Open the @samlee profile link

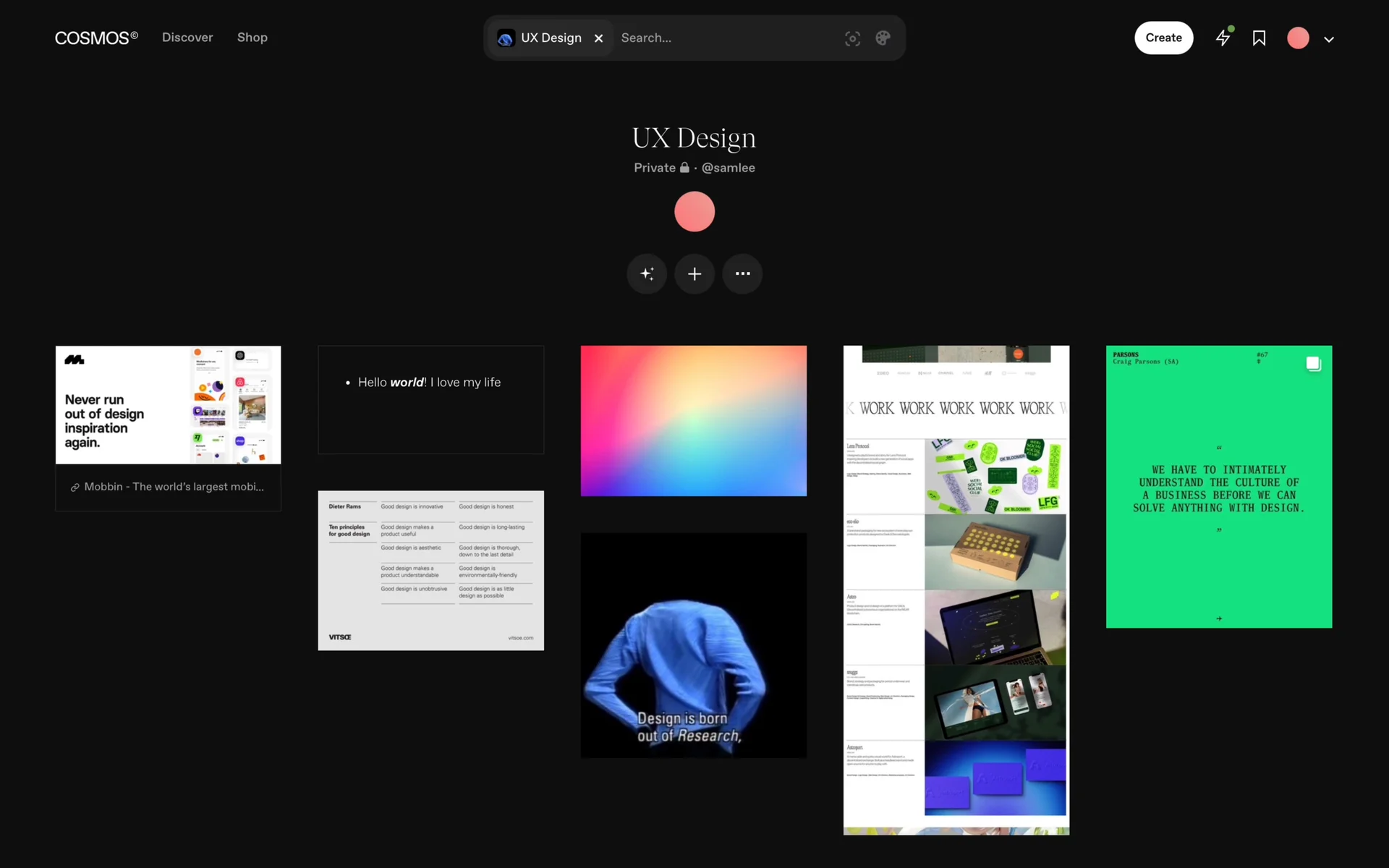pos(728,168)
